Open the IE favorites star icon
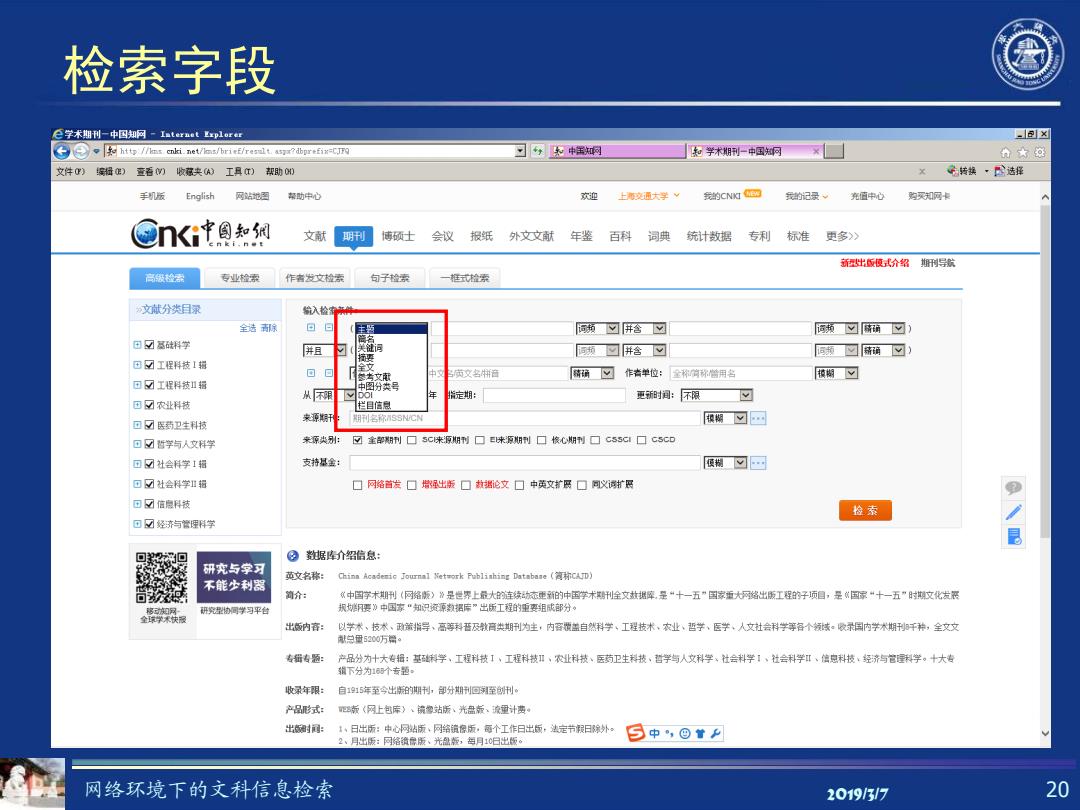Image resolution: width=1080 pixels, height=810 pixels. pos(1022,152)
